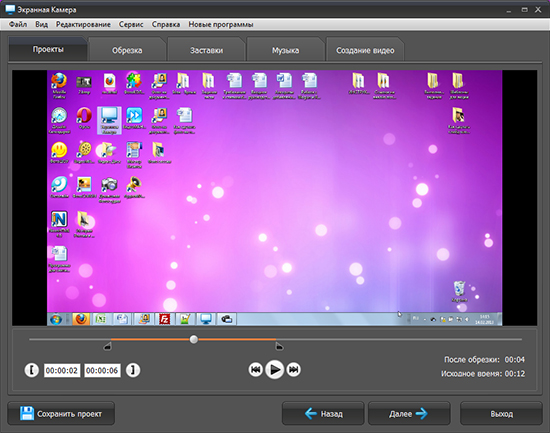The image size is (550, 433).
Task: Set trim end with the right bracket button
Action: [133, 370]
